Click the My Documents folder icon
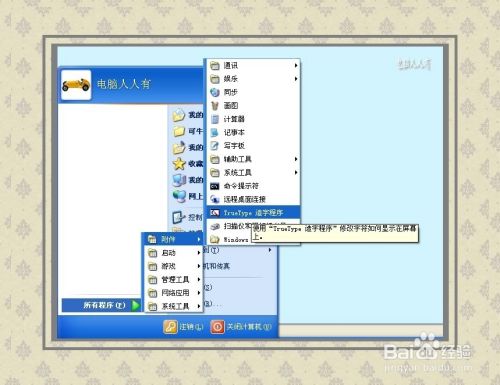Viewport: 500px width, 385px height. (x=179, y=115)
